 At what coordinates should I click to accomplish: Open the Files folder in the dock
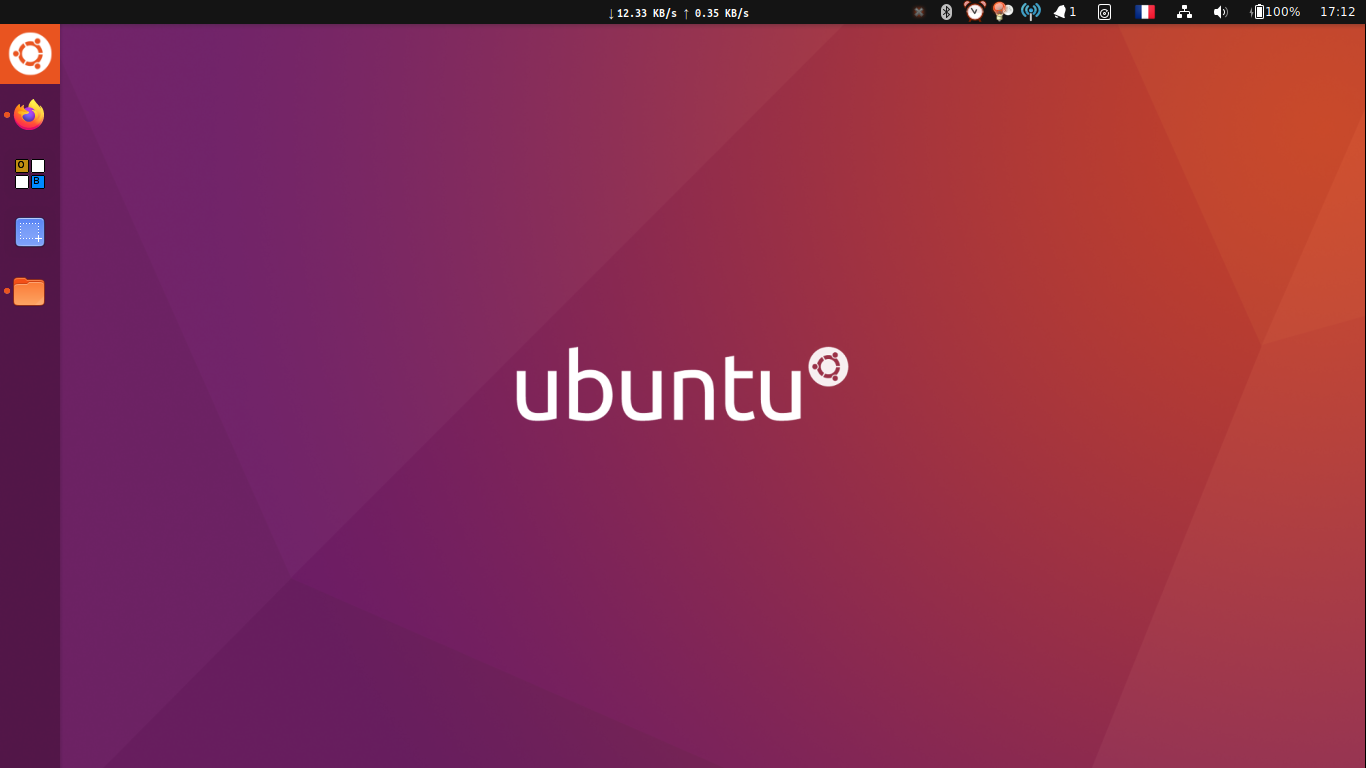[x=29, y=291]
